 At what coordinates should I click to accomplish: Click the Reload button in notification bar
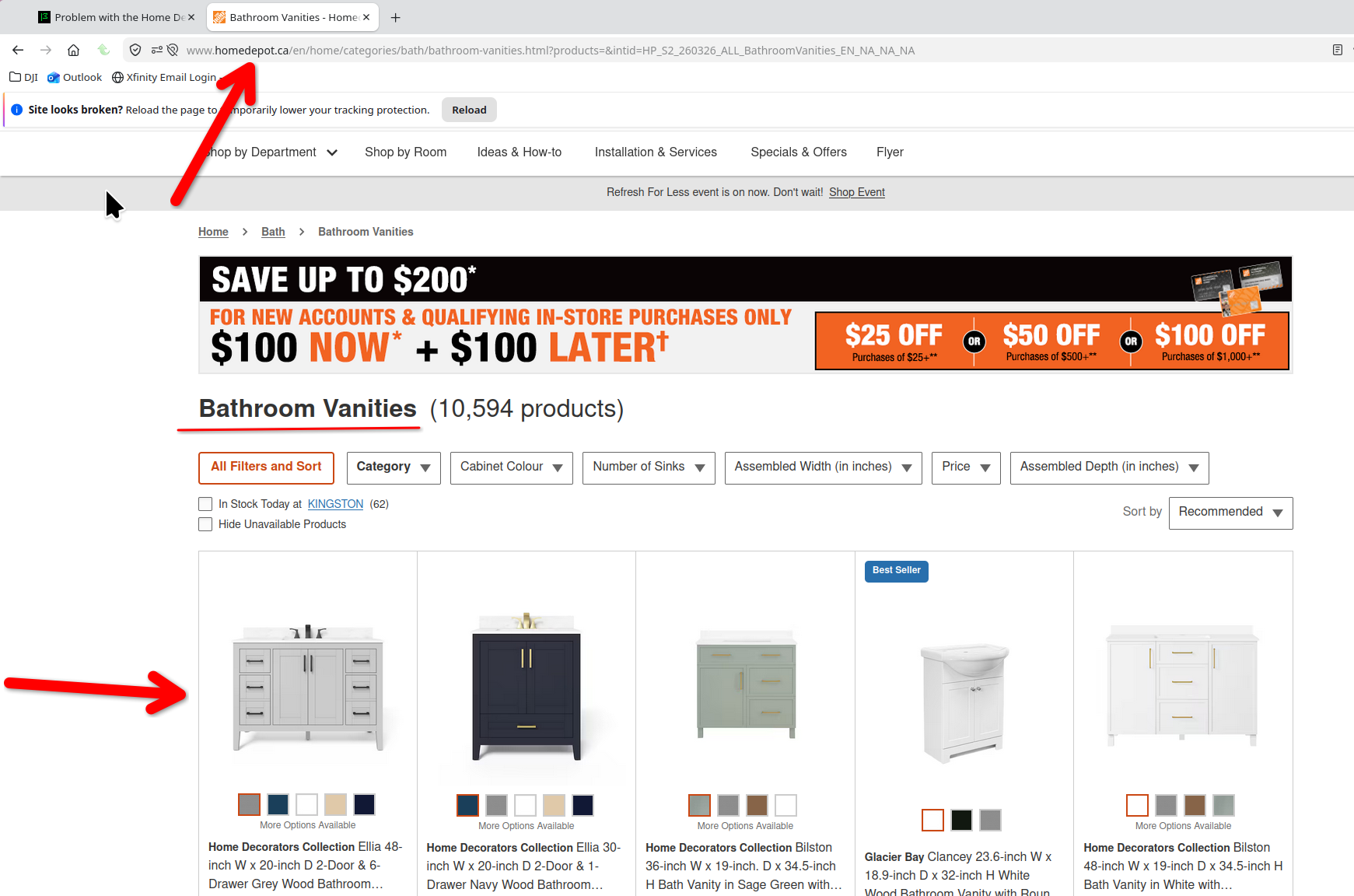click(x=469, y=110)
